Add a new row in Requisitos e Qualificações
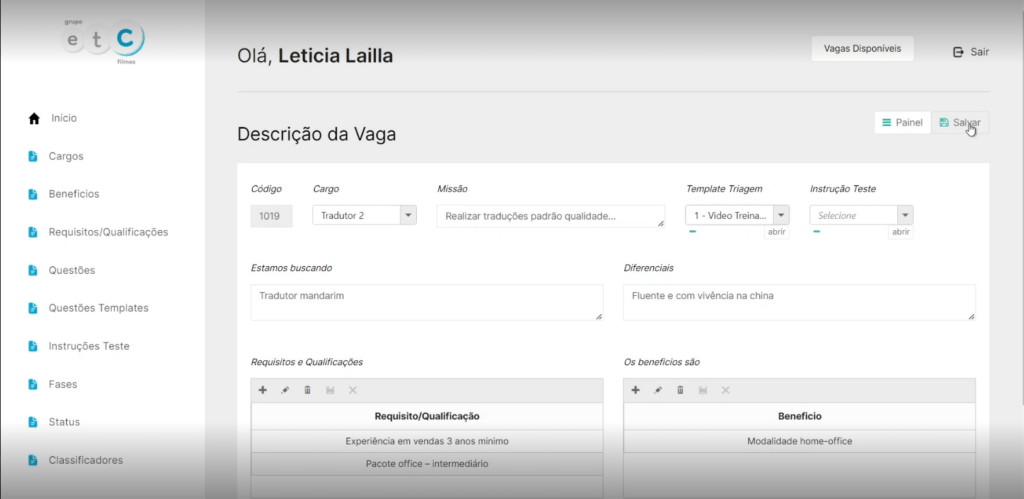This screenshot has width=1024, height=499. (x=262, y=390)
